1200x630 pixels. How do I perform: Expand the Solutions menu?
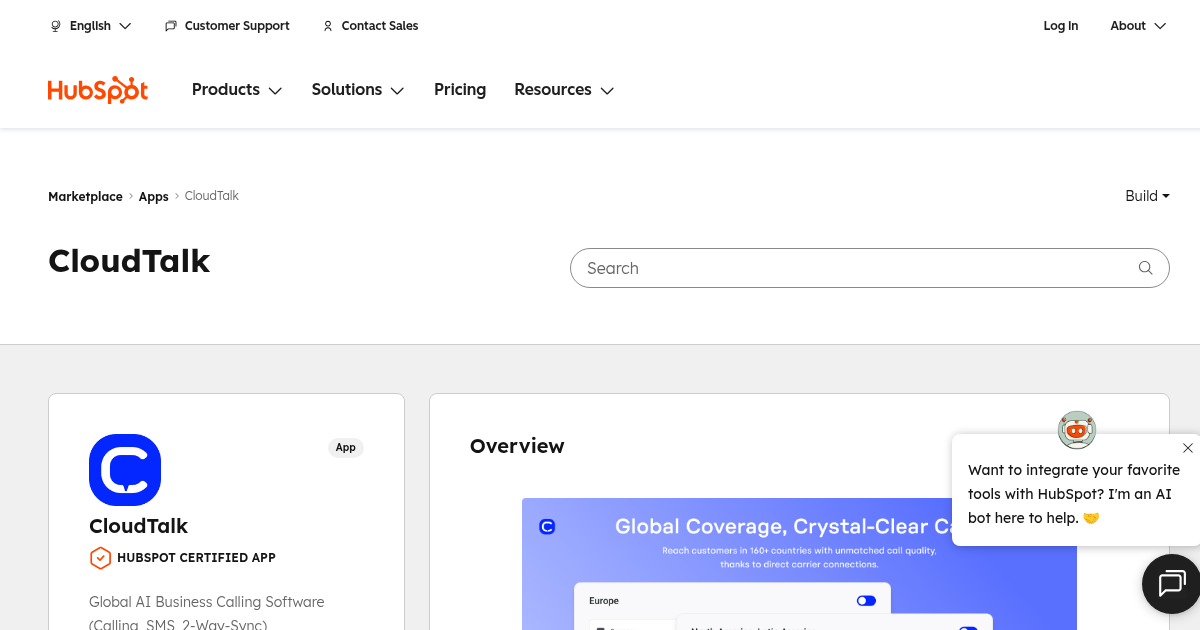pyautogui.click(x=358, y=90)
